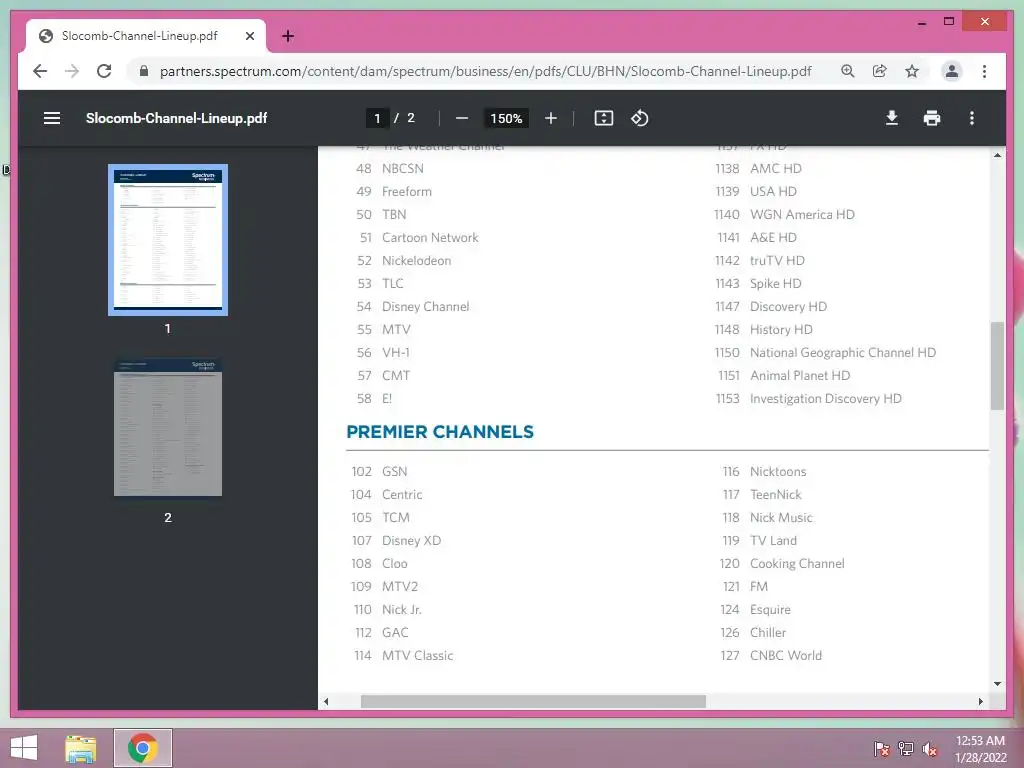Viewport: 1024px width, 768px height.
Task: Rotate the PDF counterclockwise
Action: point(639,118)
